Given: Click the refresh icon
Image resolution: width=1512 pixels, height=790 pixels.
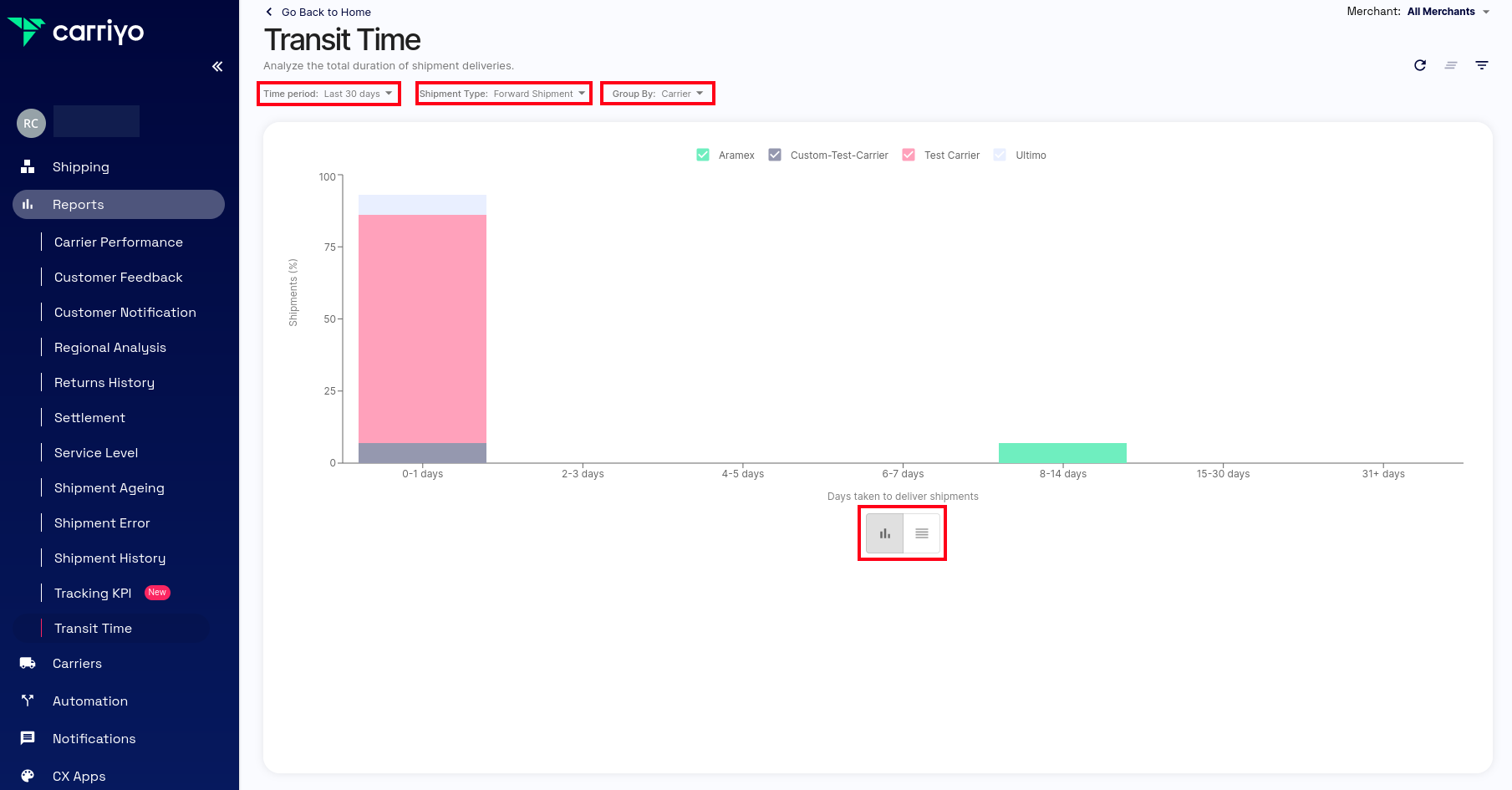Looking at the screenshot, I should (x=1419, y=65).
